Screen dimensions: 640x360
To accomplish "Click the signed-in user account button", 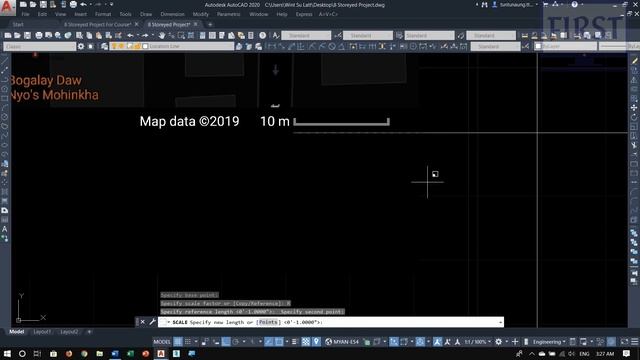I will (x=514, y=4).
